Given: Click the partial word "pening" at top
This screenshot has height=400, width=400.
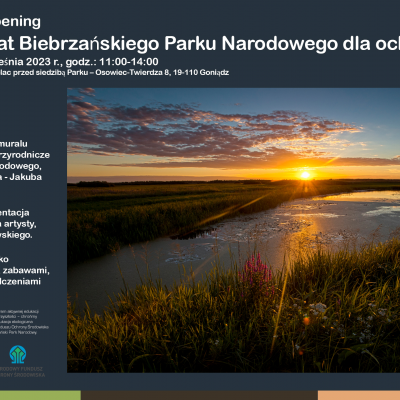Looking at the screenshot, I should pos(20,22).
